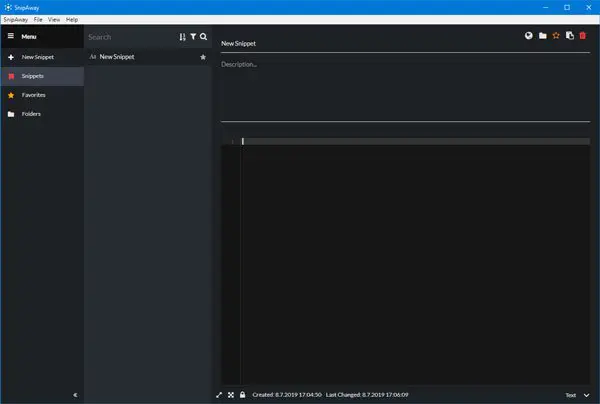Collapse the sidebar with double chevron
Image resolution: width=600 pixels, height=404 pixels.
click(75, 395)
